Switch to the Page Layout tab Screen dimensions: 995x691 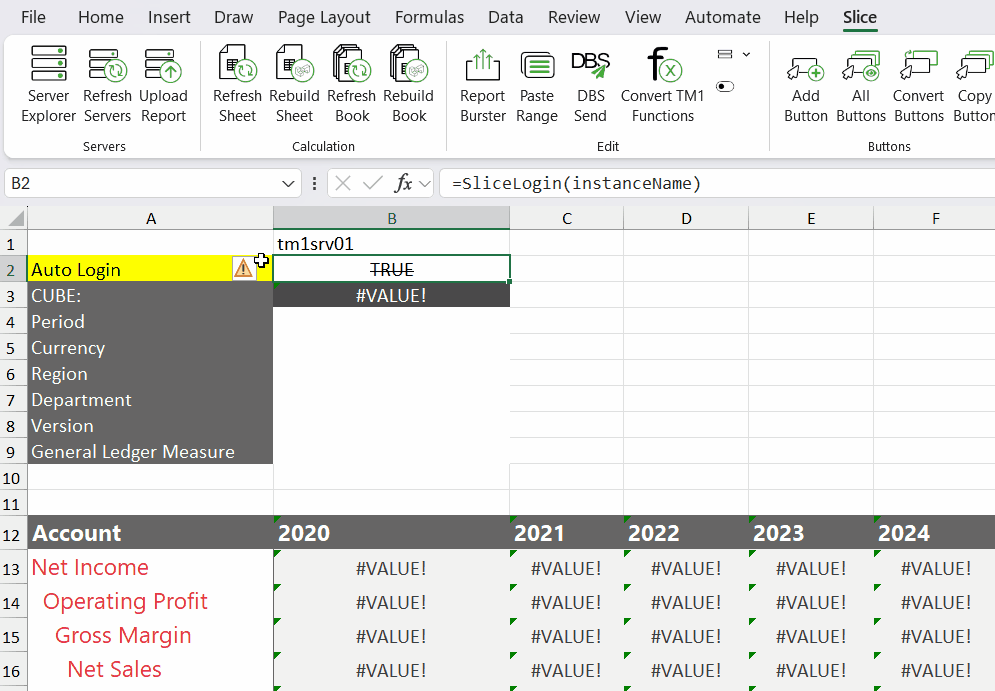pyautogui.click(x=324, y=17)
